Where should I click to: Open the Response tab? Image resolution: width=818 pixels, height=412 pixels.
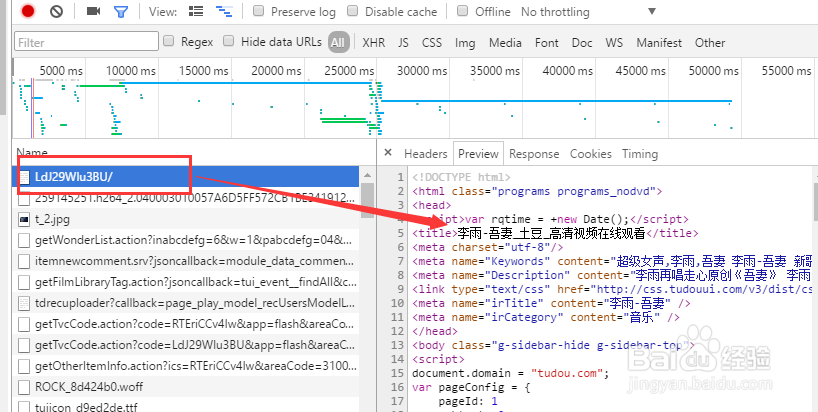point(534,154)
